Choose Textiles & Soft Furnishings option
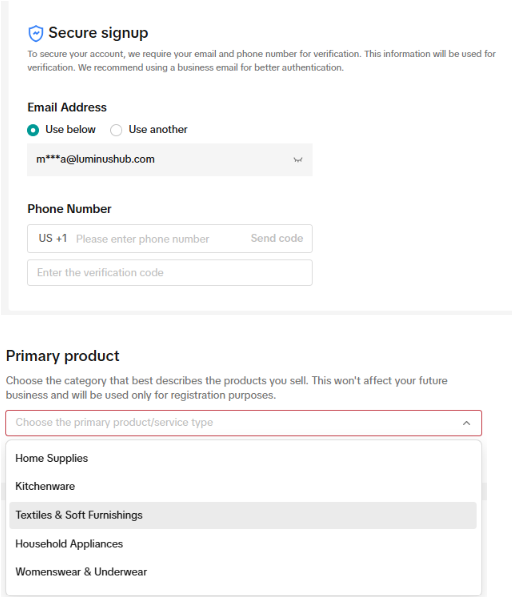This screenshot has width=512, height=597. pos(243,515)
